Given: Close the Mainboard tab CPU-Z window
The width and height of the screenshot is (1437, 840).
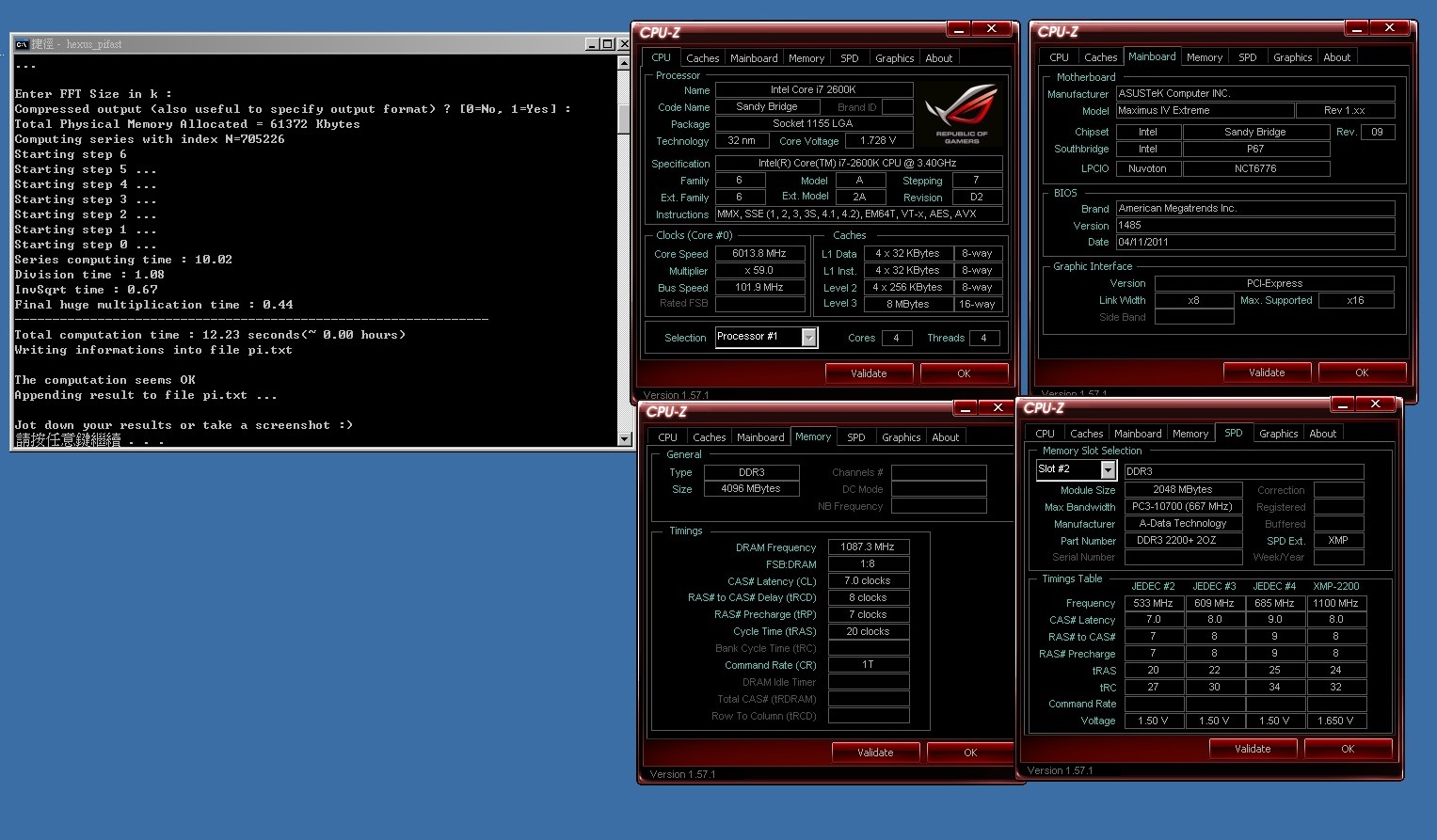Looking at the screenshot, I should 1389,28.
